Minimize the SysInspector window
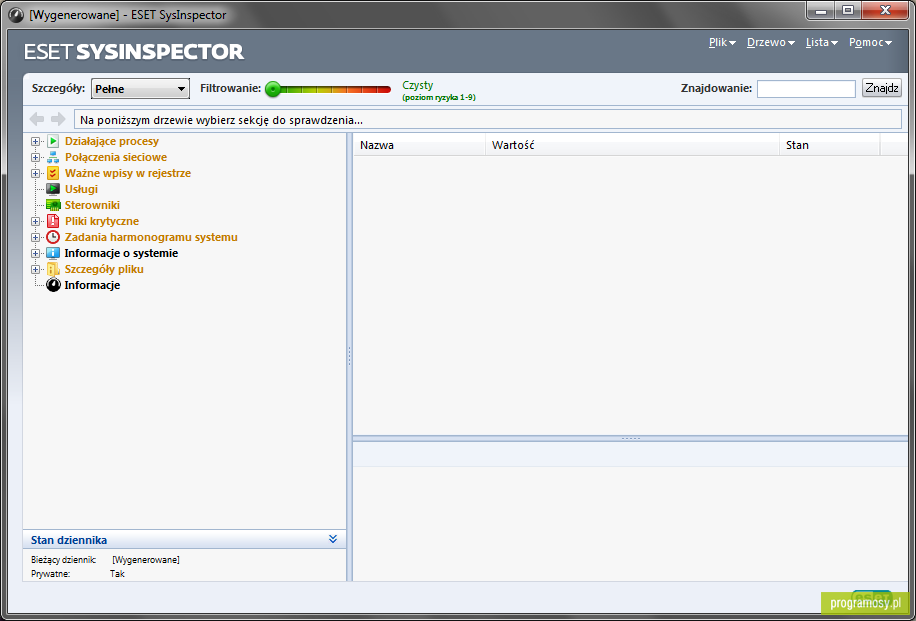The width and height of the screenshot is (916, 621). click(821, 11)
